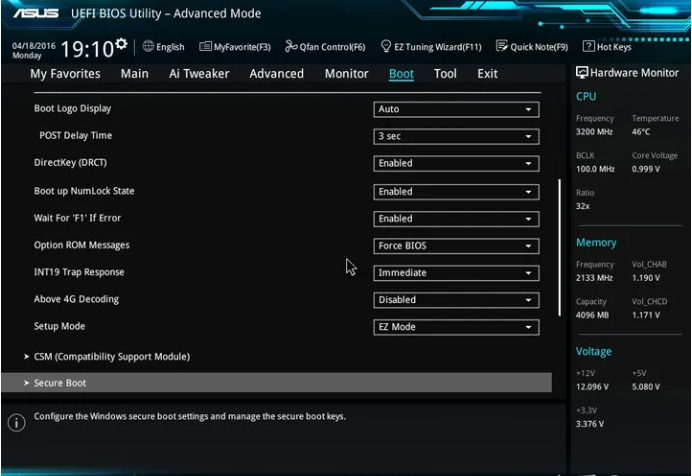The height and width of the screenshot is (476, 692).
Task: Open the Secure Boot submenu
Action: coord(277,382)
